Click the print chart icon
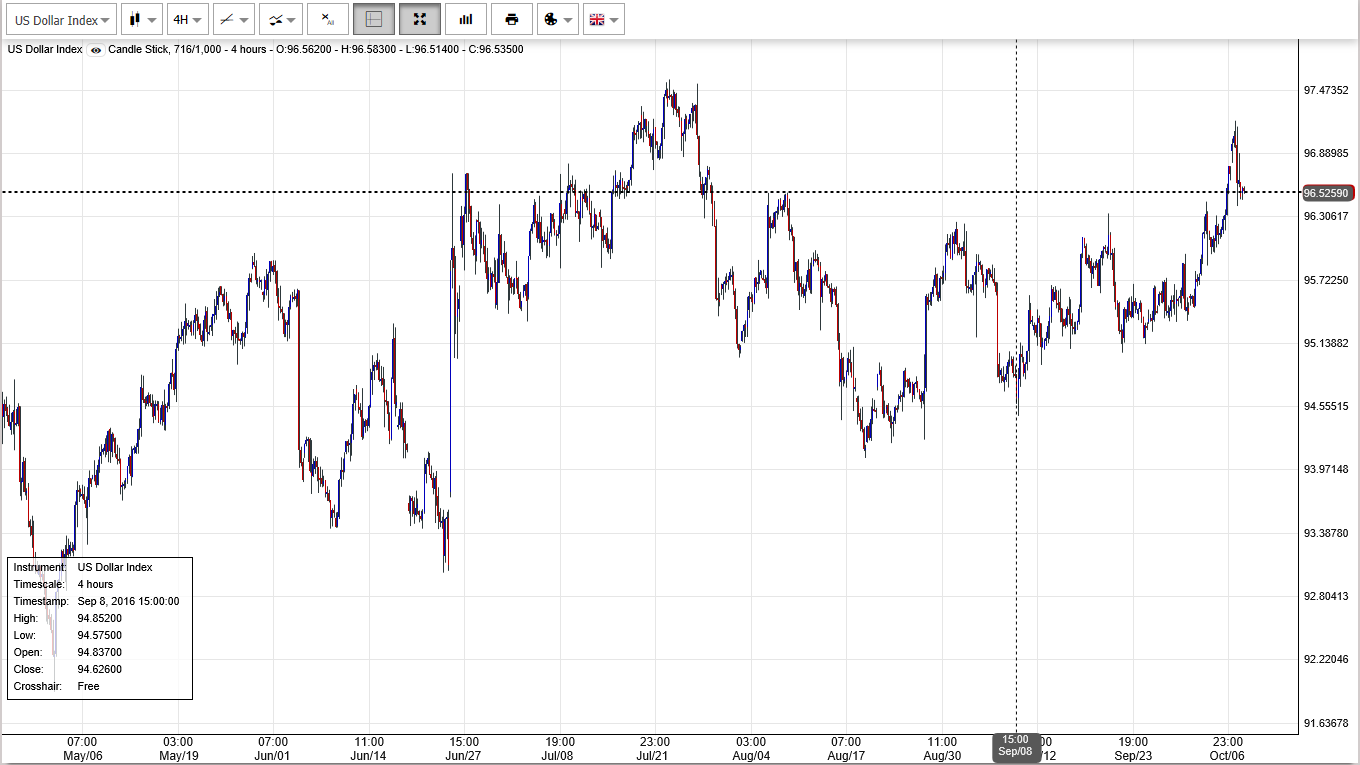 (x=512, y=19)
